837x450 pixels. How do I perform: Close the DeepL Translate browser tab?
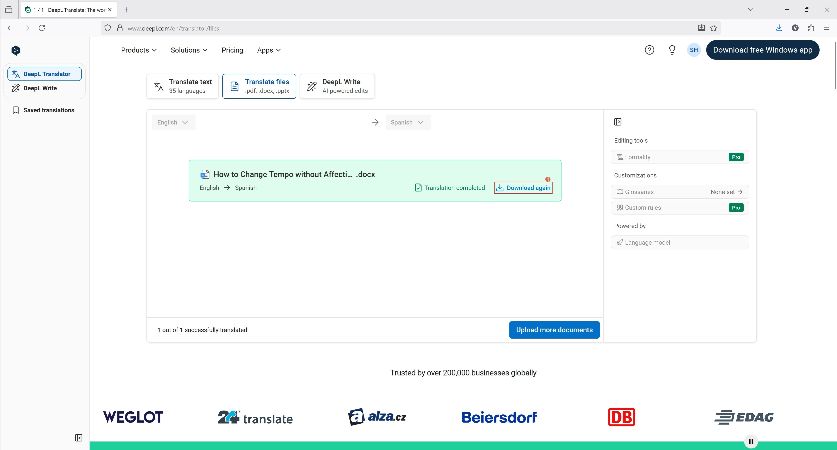pyautogui.click(x=109, y=10)
